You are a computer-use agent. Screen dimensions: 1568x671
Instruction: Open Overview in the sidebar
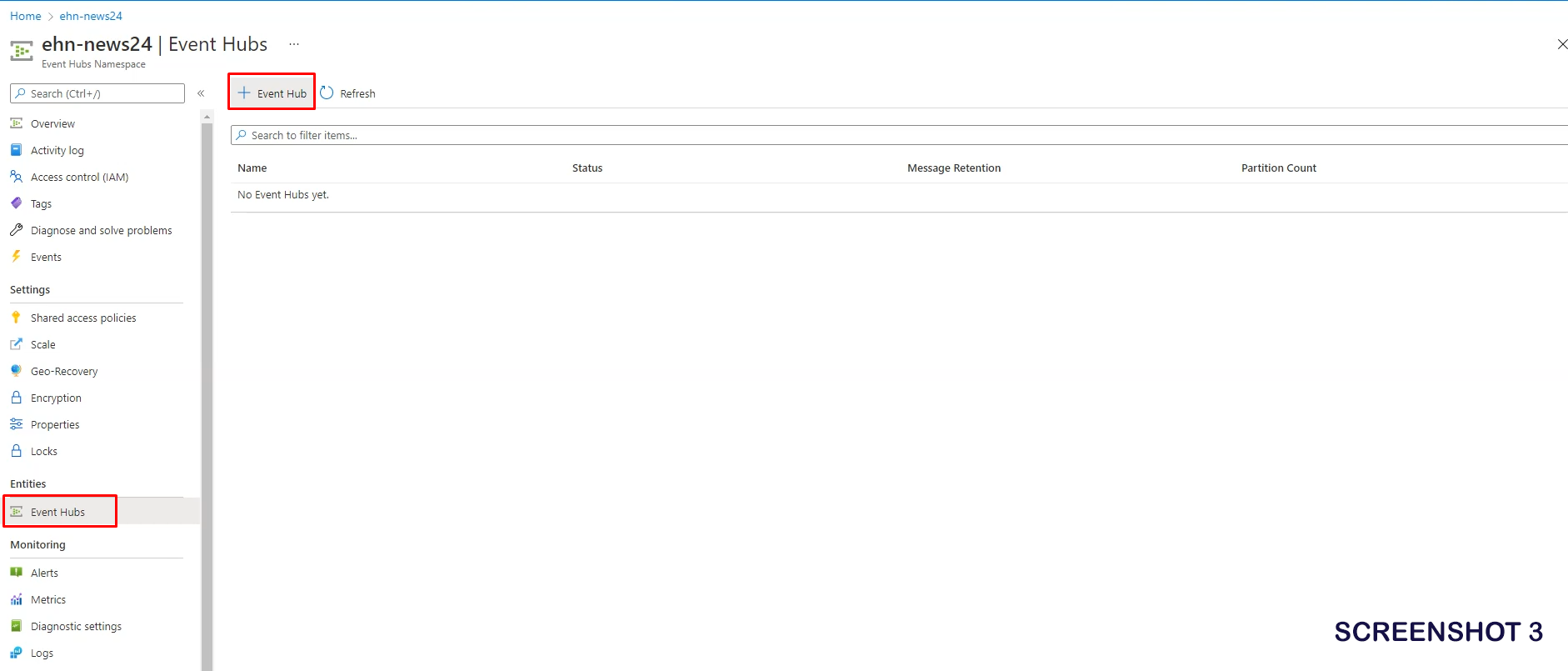coord(52,123)
